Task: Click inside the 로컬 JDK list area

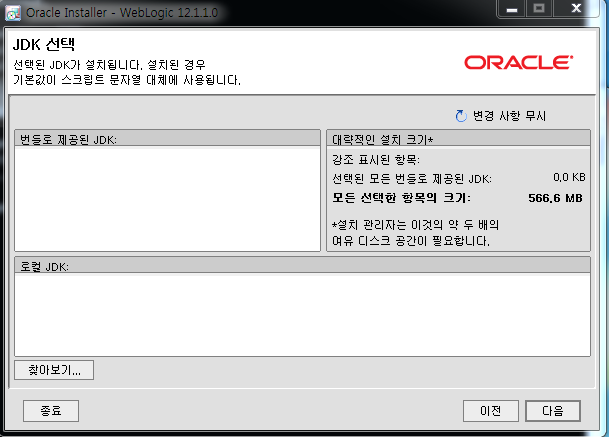Action: [302, 314]
